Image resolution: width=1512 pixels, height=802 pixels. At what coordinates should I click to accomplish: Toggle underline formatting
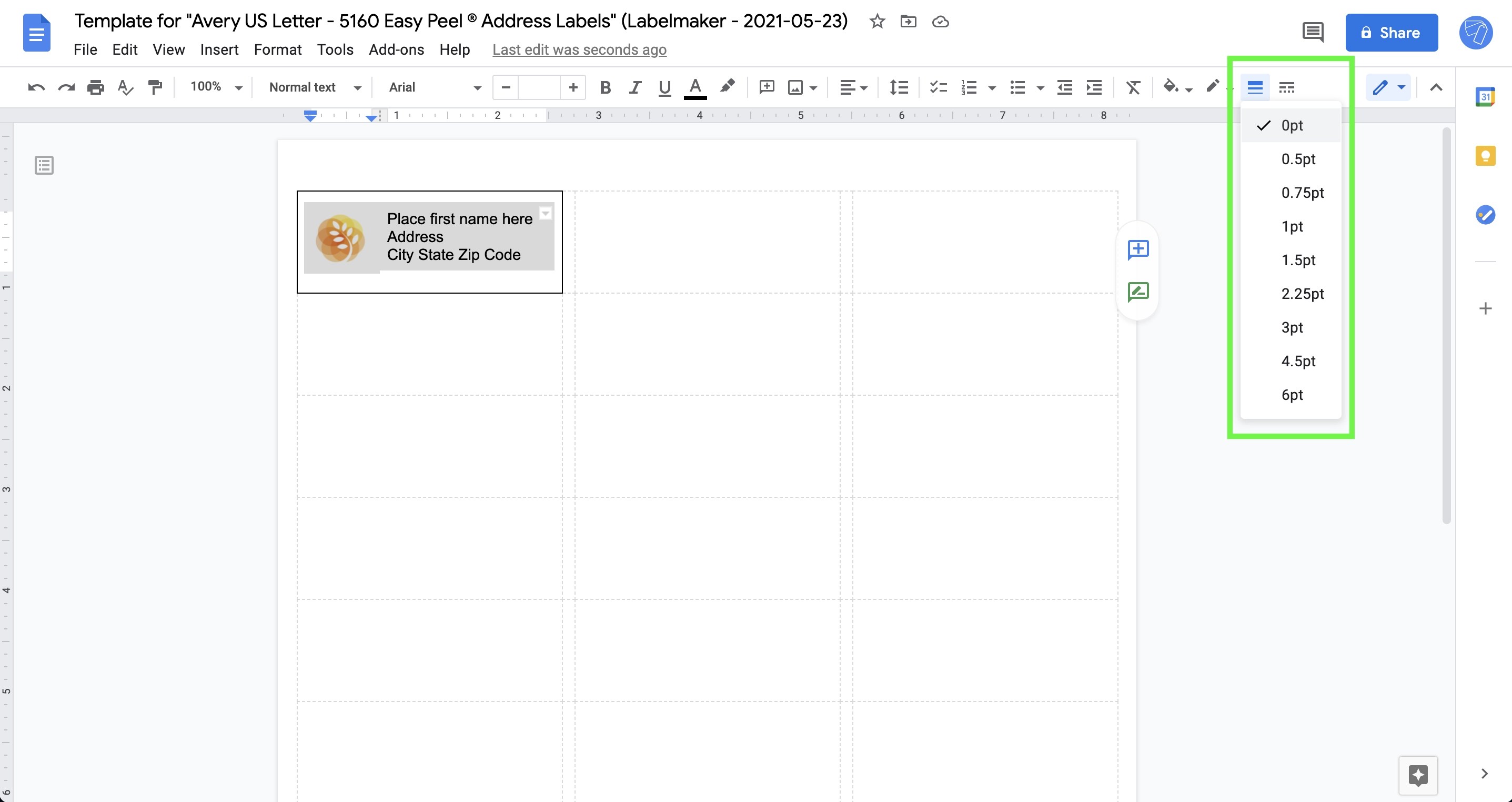click(664, 87)
